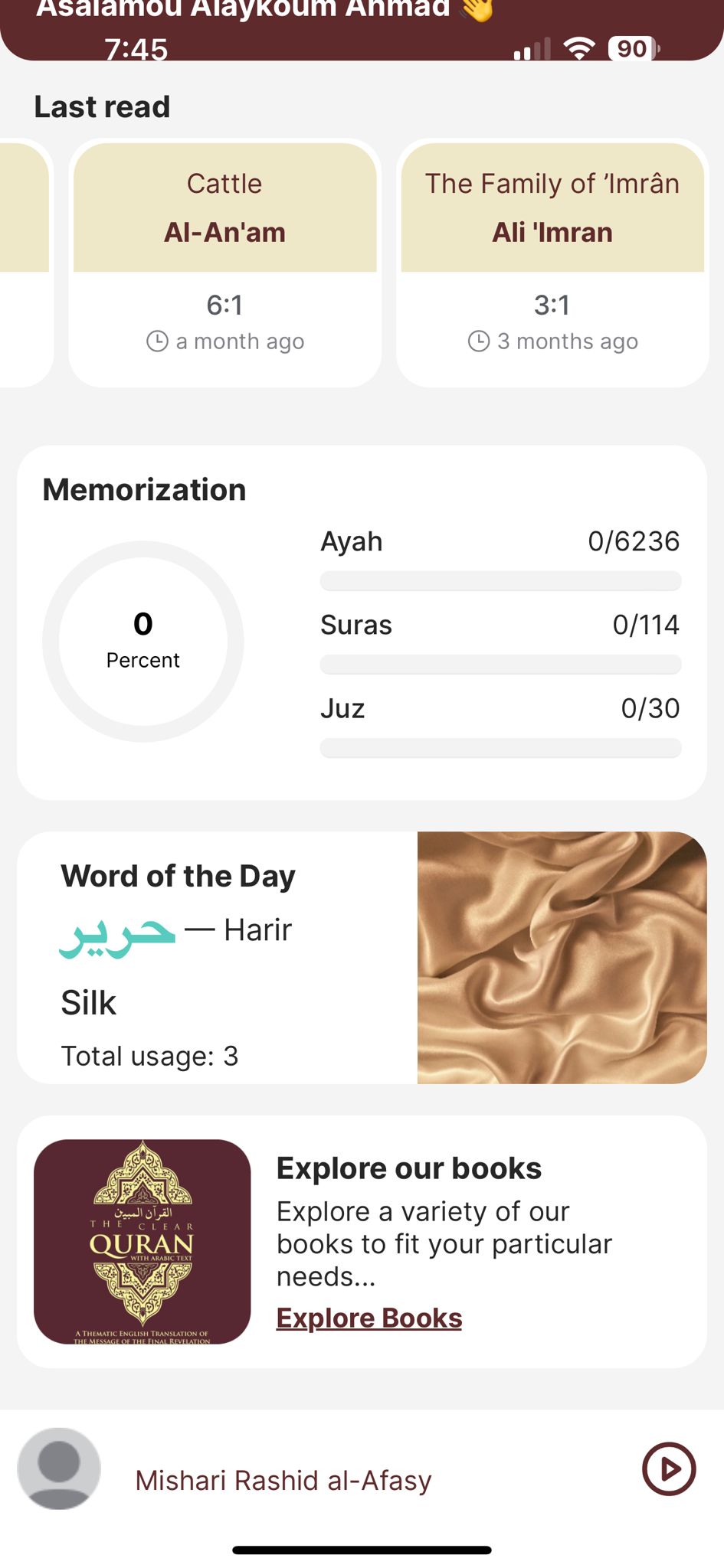Tap the reciter name Mishari Rashid al-Afasy
This screenshot has height=1568, width=724.
click(283, 1480)
